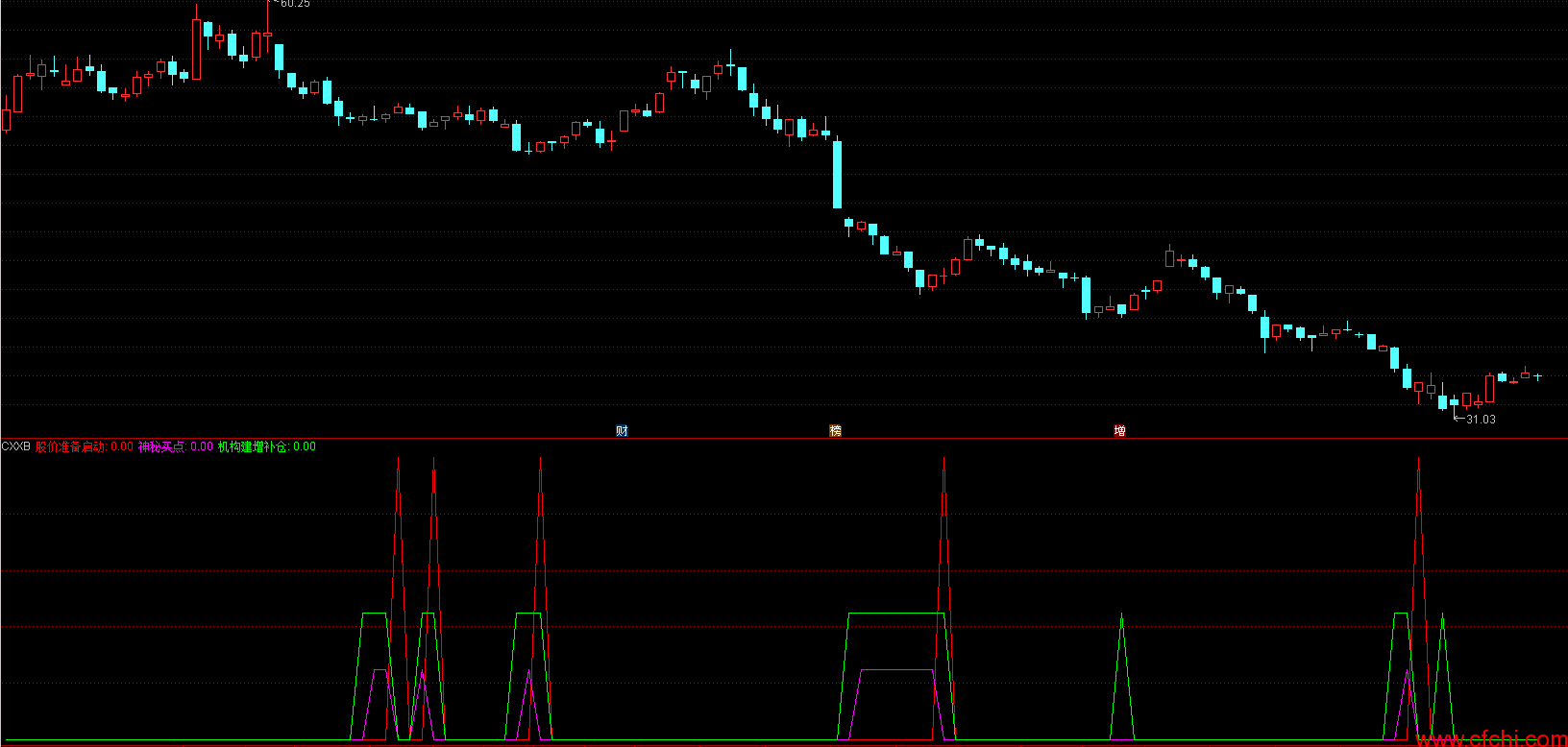1568x747 pixels.
Task: Click the red 股价准备启动: 0.00 legend
Action: point(85,446)
